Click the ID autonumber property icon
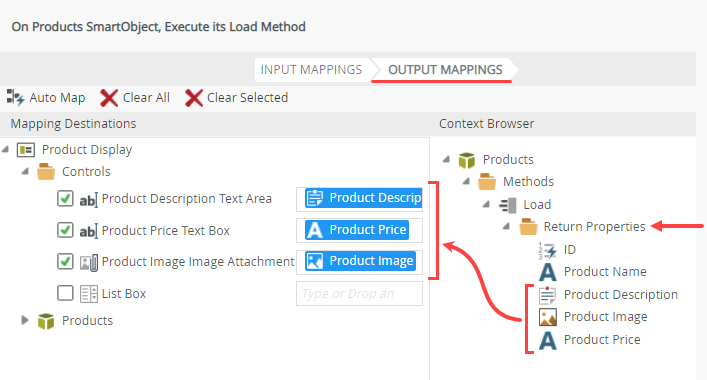The image size is (707, 380). click(x=547, y=250)
